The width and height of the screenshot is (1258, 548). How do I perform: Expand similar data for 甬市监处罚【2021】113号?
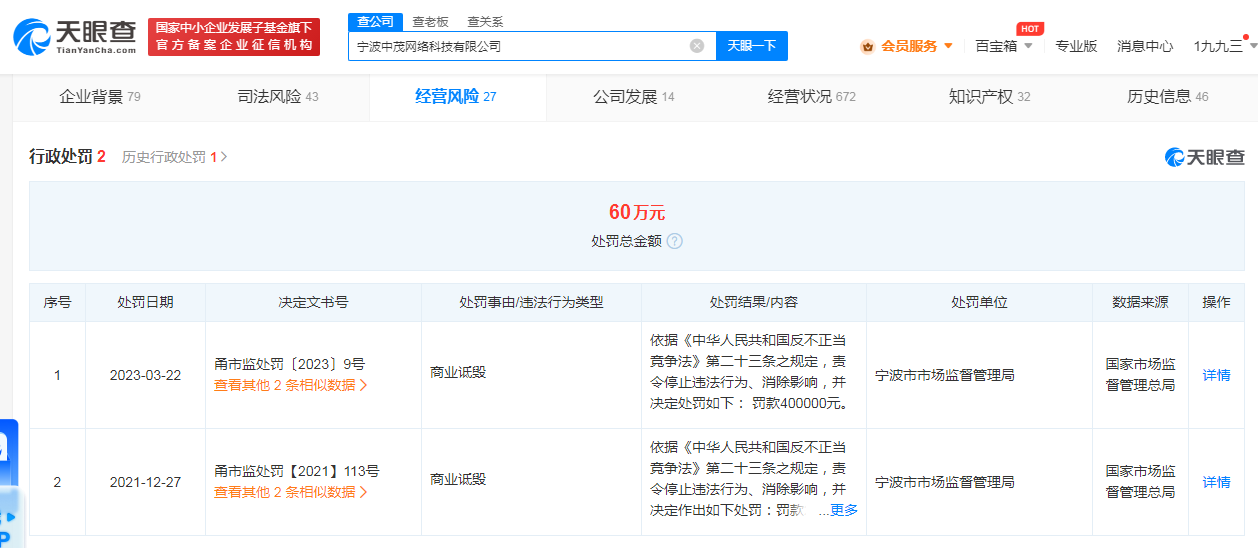(x=291, y=492)
